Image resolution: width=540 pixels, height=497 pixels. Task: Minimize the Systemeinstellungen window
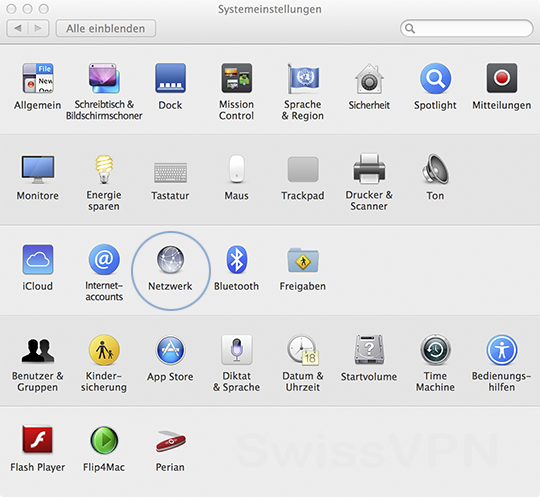click(28, 9)
